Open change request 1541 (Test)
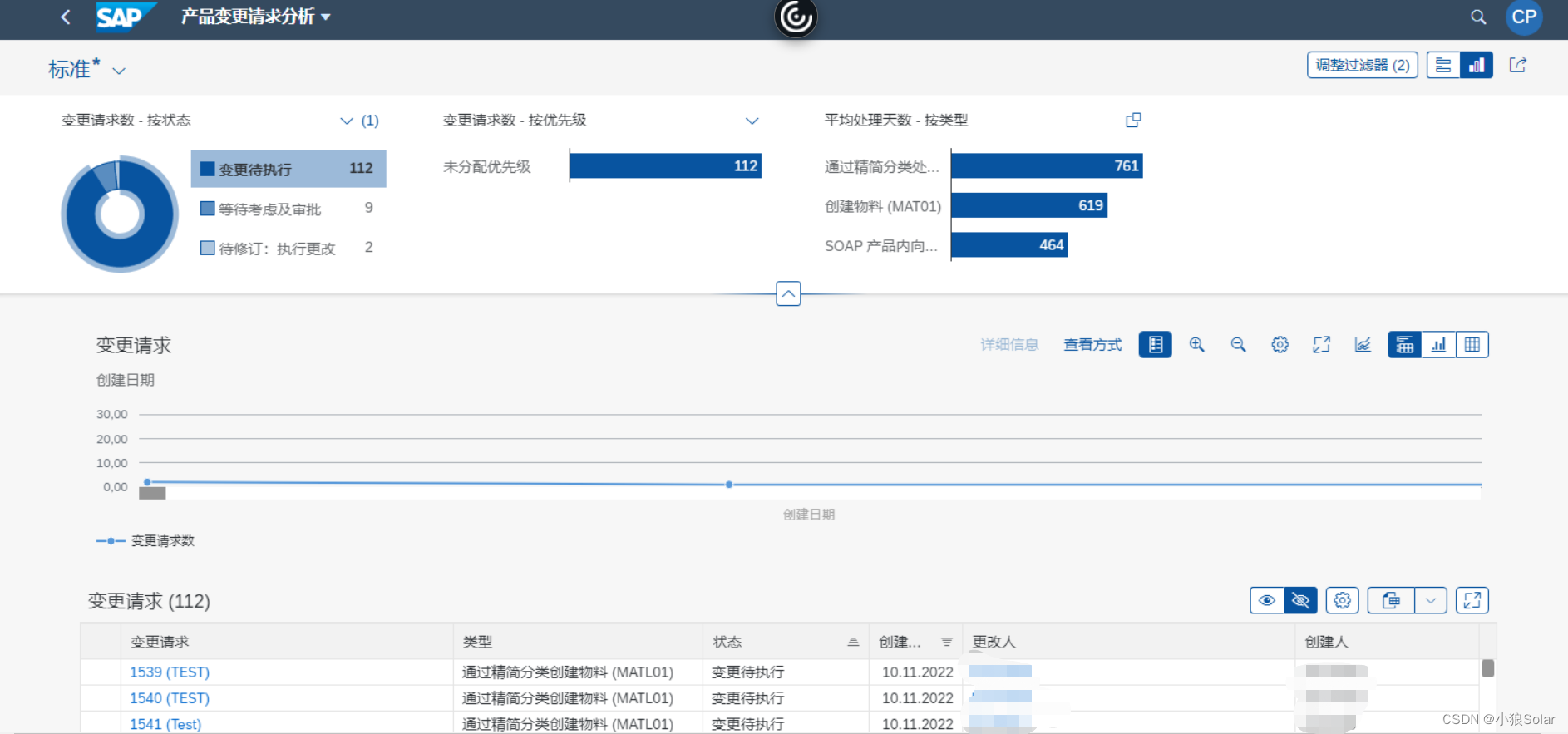Screen dimensions: 1568x734 tap(165, 724)
